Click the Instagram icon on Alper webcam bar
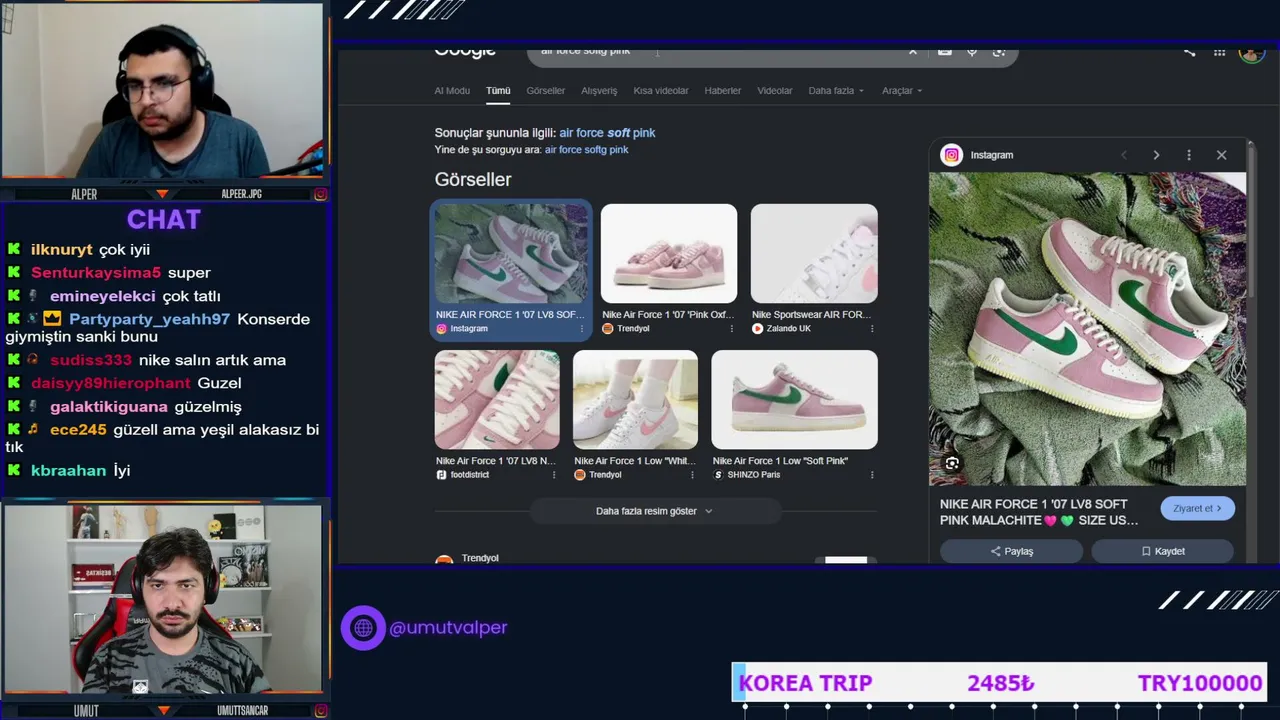Viewport: 1280px width, 720px height. tap(320, 194)
